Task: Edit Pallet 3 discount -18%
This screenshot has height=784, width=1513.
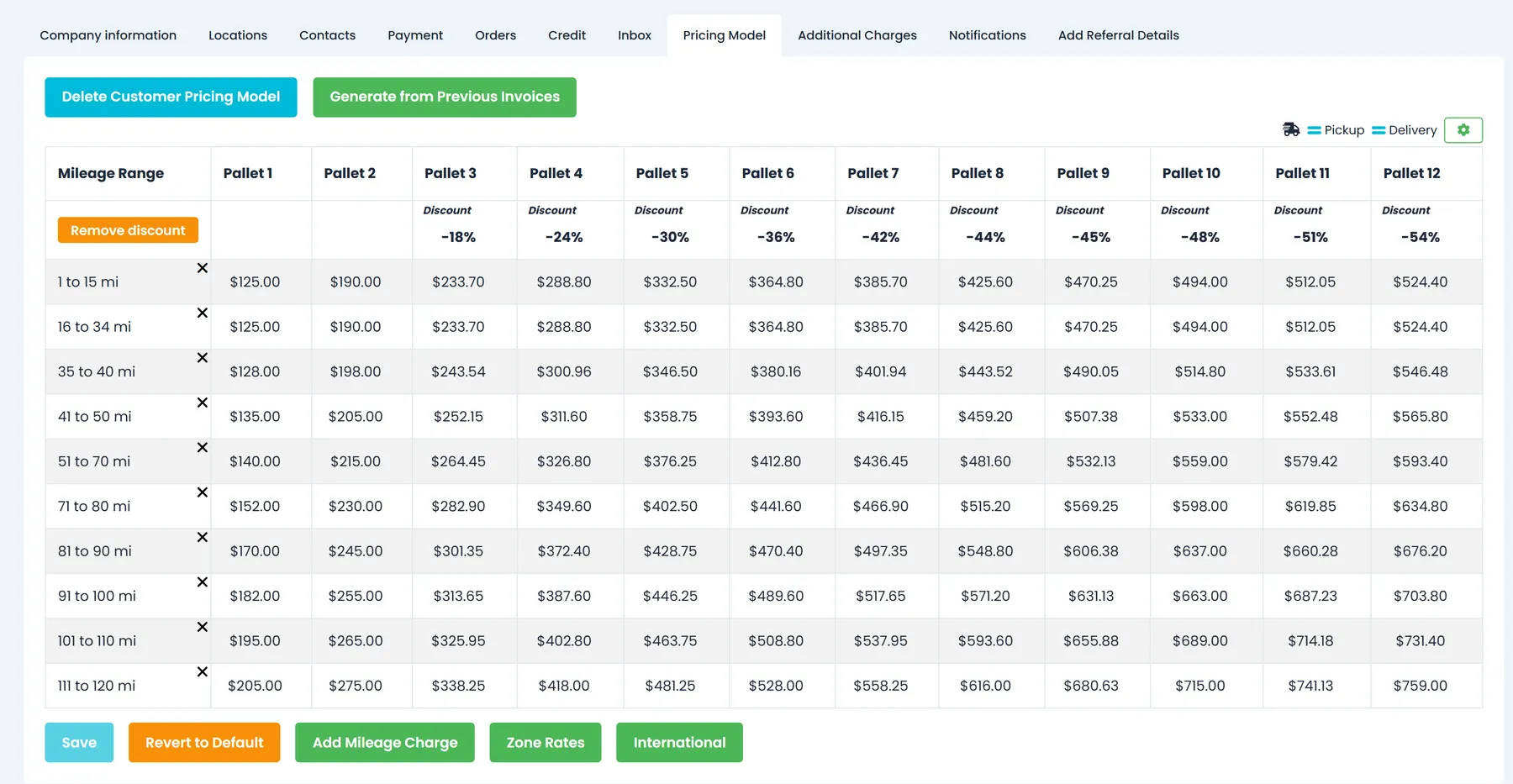Action: (x=459, y=237)
